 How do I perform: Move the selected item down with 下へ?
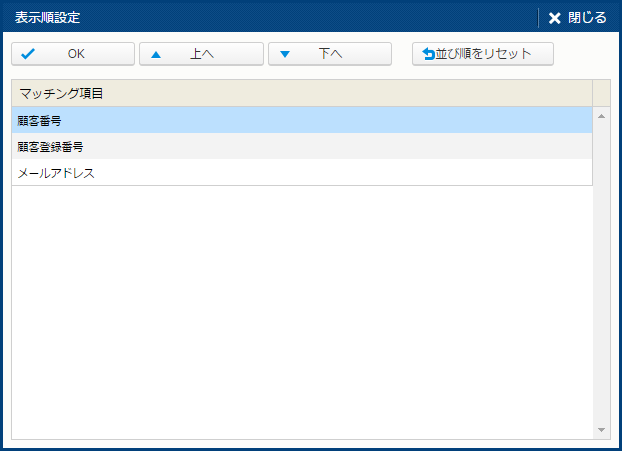pos(330,54)
